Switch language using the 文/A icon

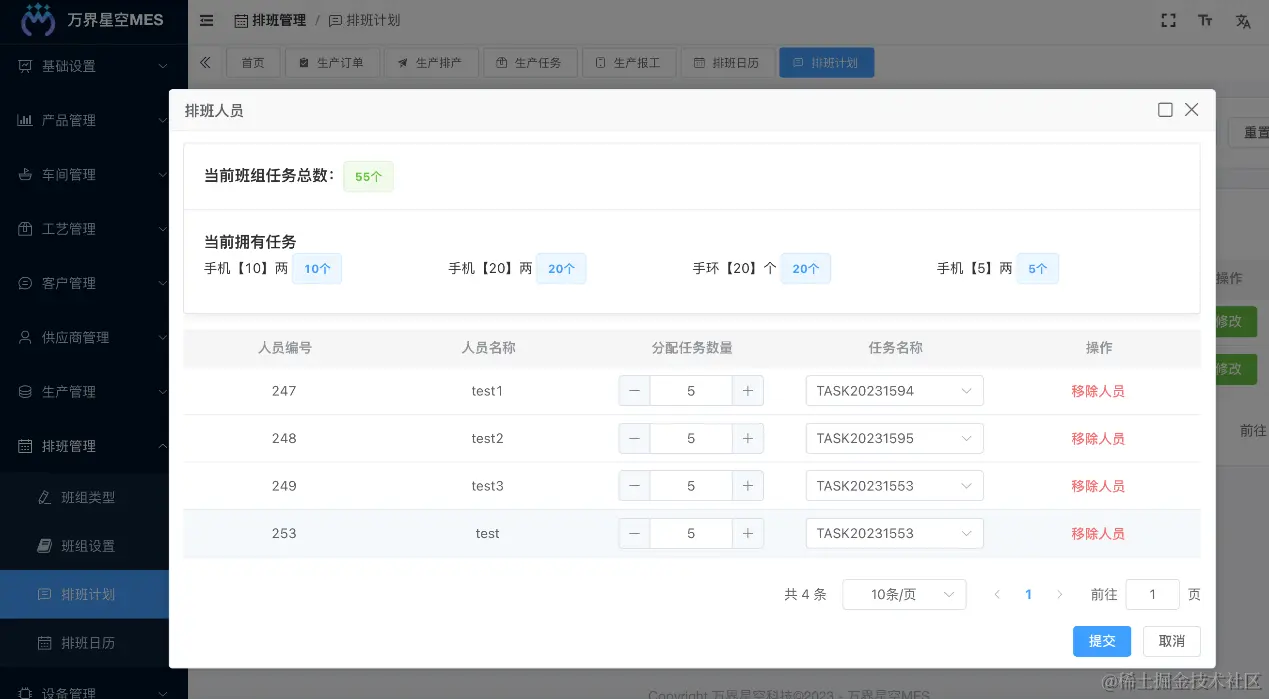pyautogui.click(x=1243, y=20)
